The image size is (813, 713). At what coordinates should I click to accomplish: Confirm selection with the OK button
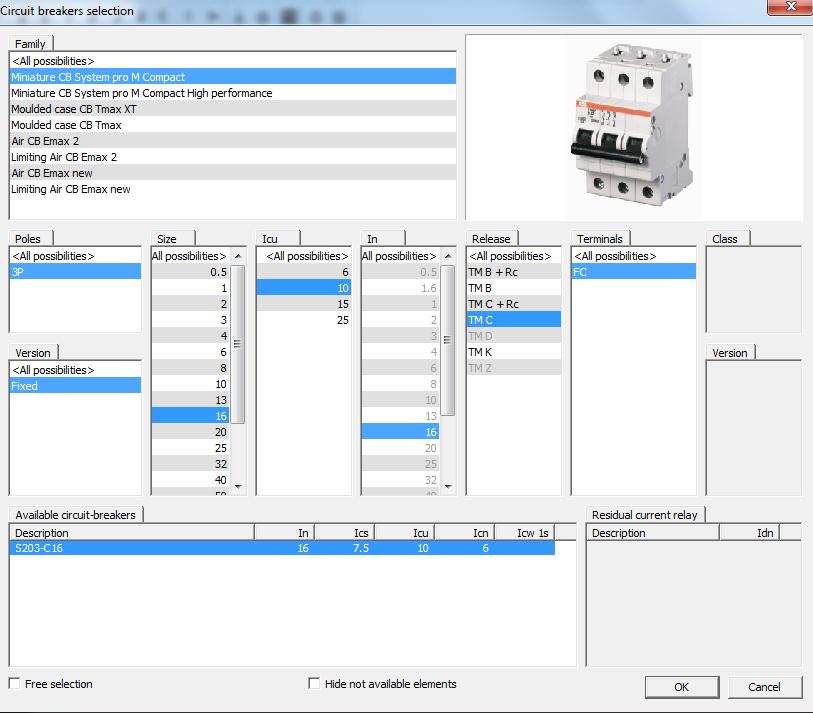pos(682,687)
